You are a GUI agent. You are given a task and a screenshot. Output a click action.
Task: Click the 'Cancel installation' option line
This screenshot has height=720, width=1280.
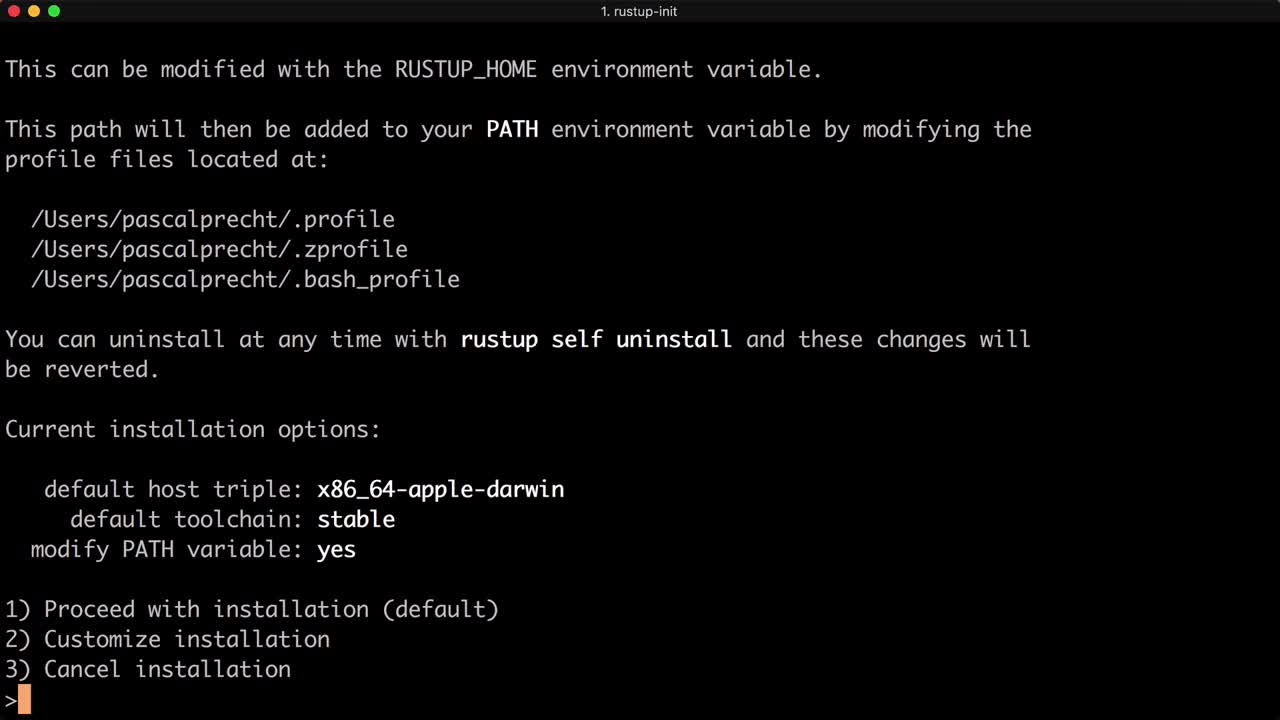point(148,669)
